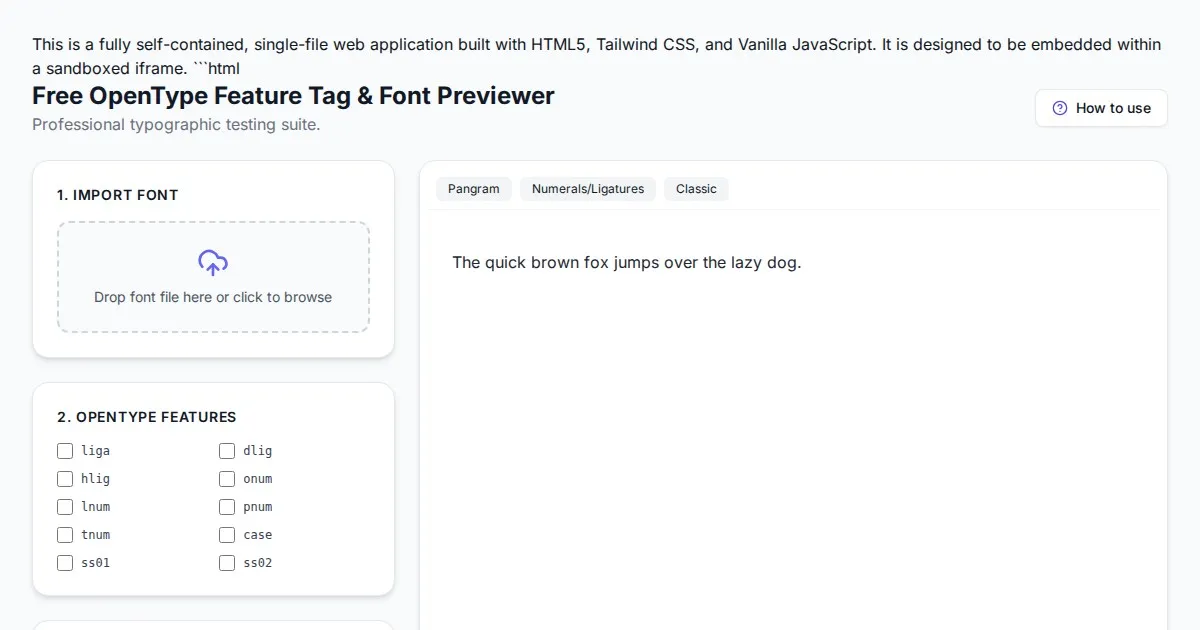Click the question mark help icon
Screen dimensions: 1200x630
[x=1058, y=108]
